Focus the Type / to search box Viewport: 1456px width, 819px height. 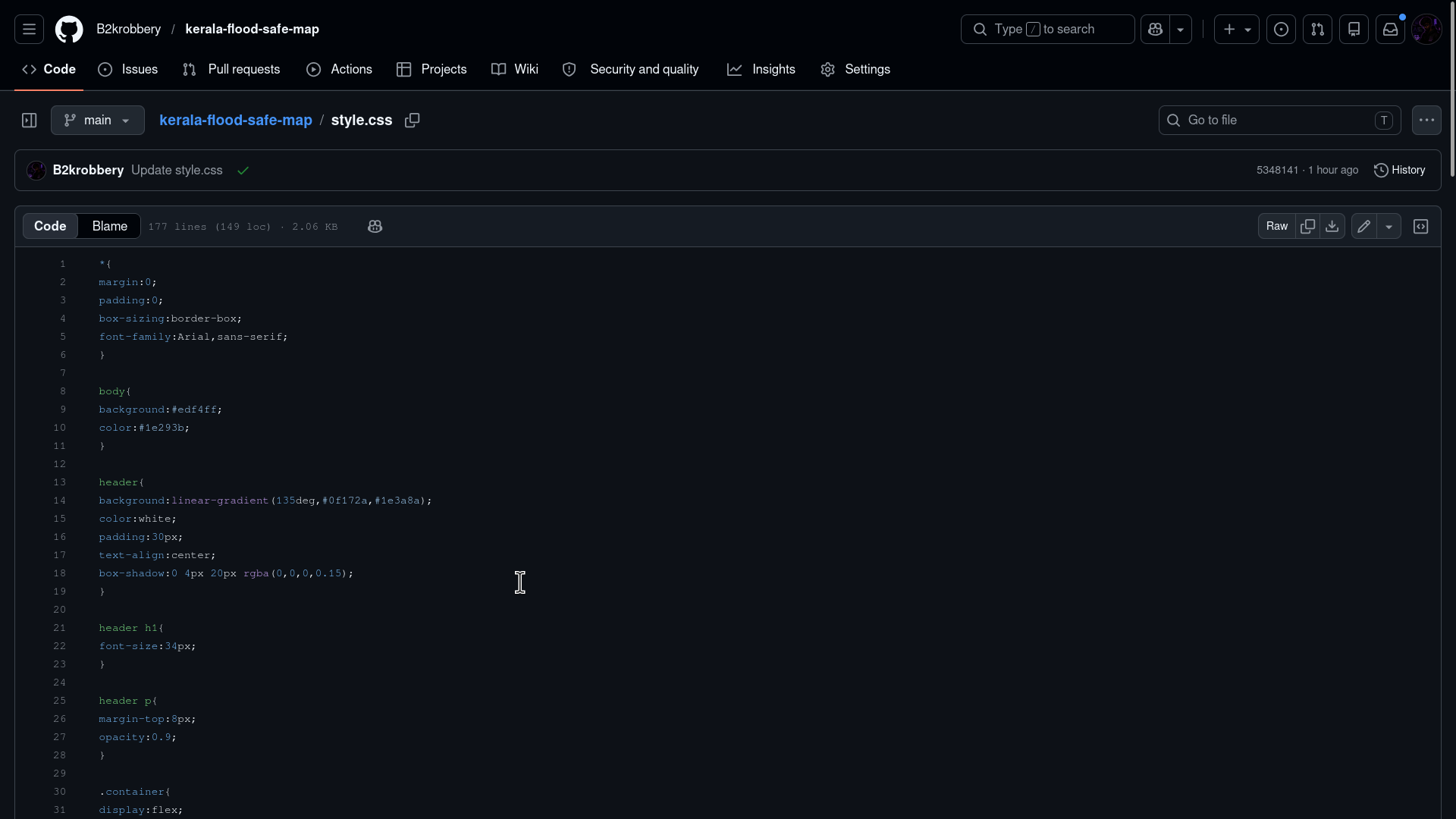(1047, 29)
